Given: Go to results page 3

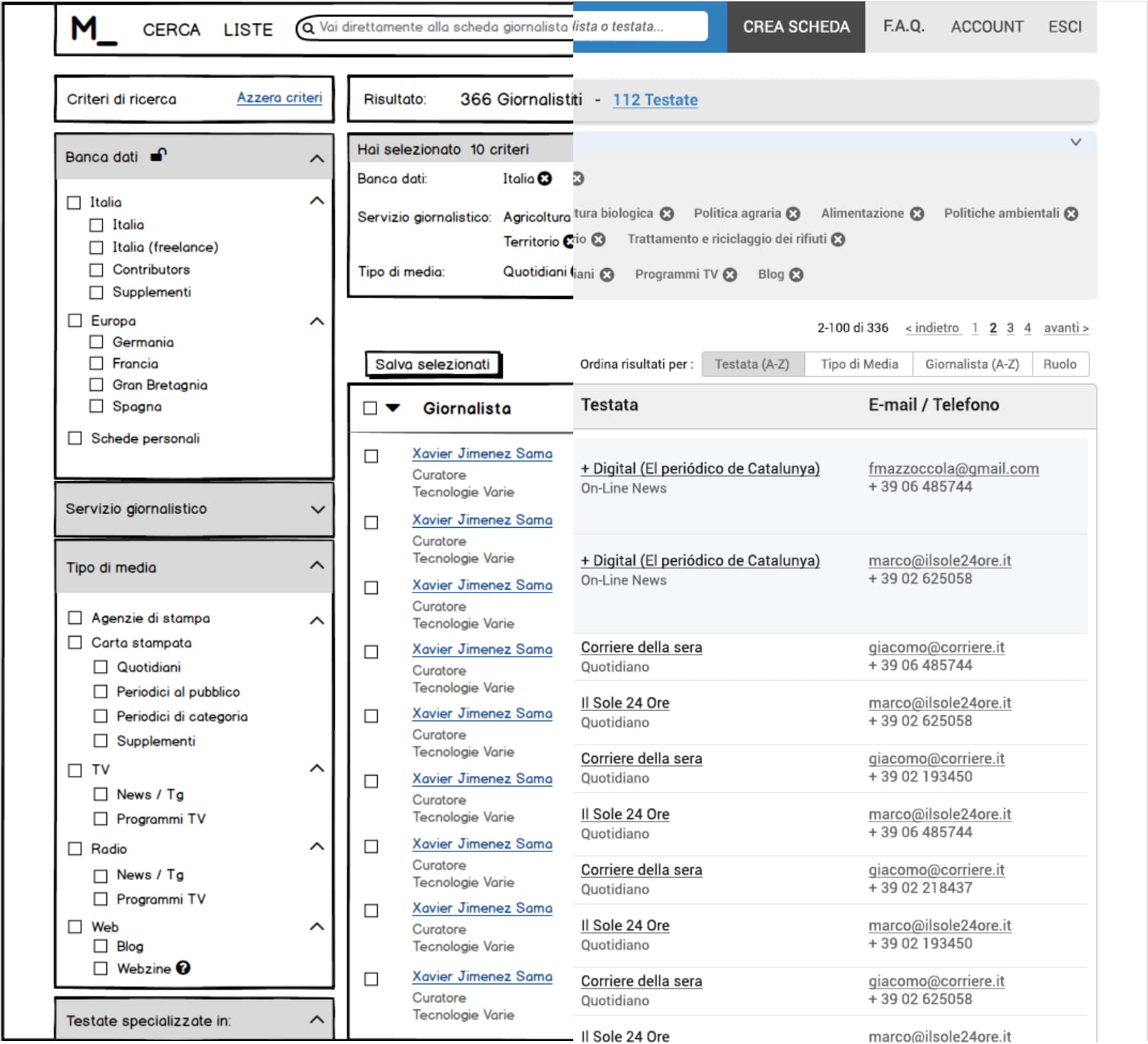Looking at the screenshot, I should (x=1010, y=328).
